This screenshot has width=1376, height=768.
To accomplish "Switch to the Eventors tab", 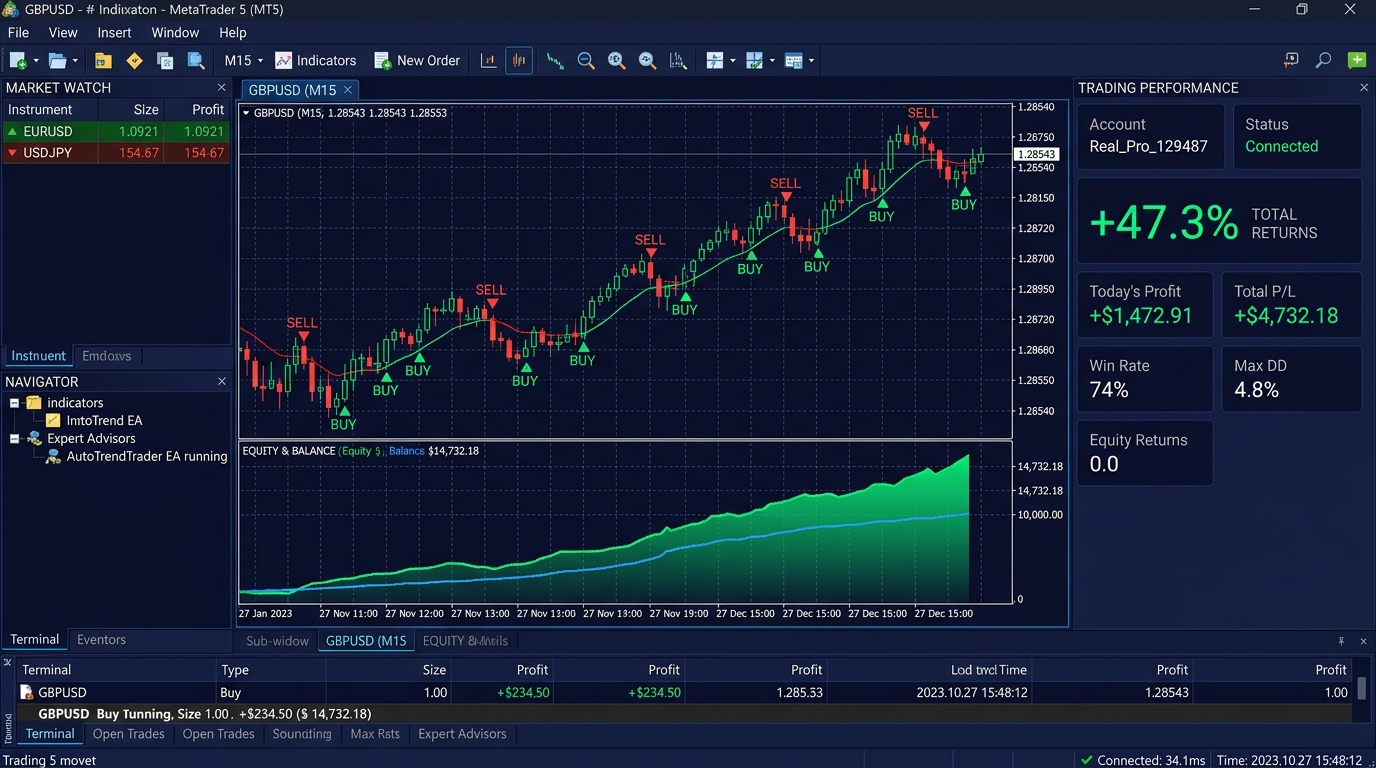I will pos(101,640).
